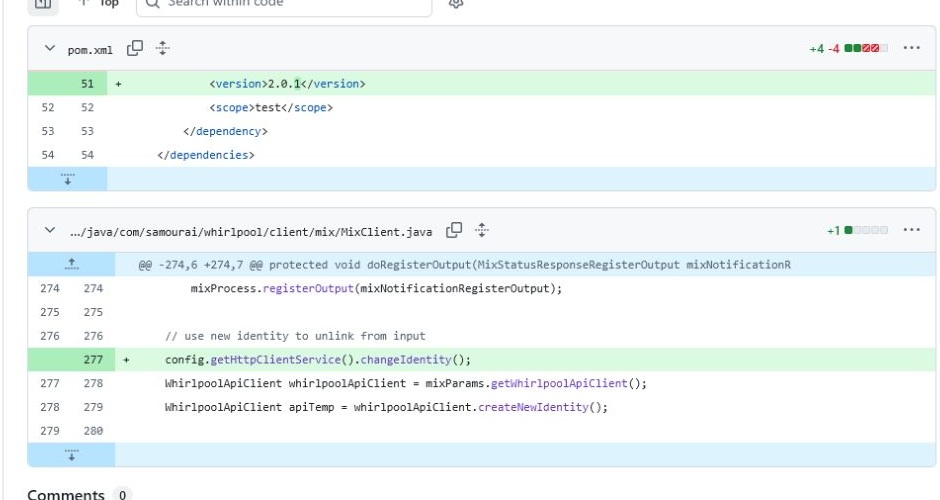940x500 pixels.
Task: Open the MixClient.java file link
Action: (x=251, y=232)
